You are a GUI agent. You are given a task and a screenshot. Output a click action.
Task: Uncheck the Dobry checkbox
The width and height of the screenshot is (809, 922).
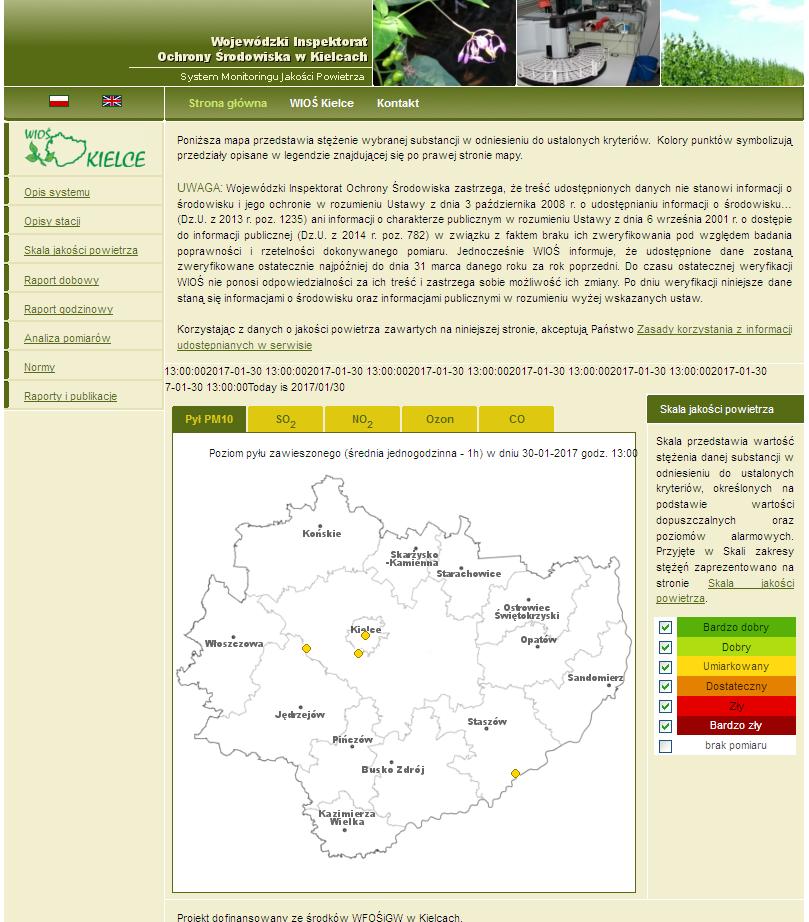pos(665,647)
